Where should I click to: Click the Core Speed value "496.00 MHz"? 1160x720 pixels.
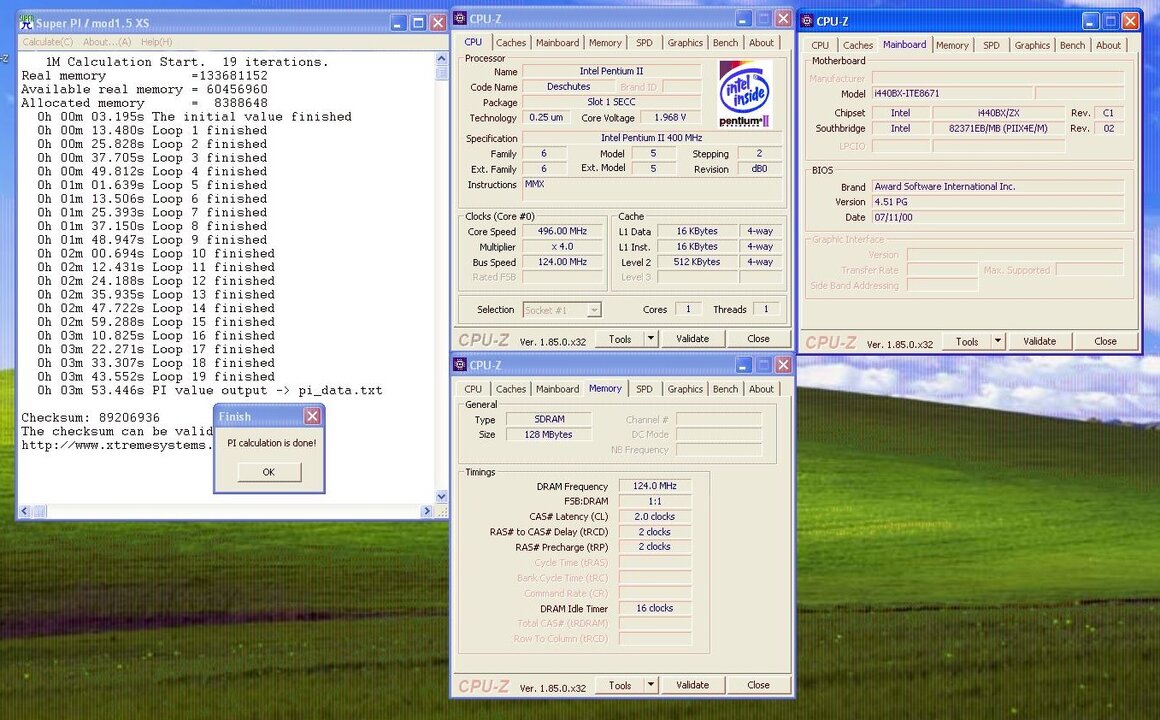coord(562,231)
